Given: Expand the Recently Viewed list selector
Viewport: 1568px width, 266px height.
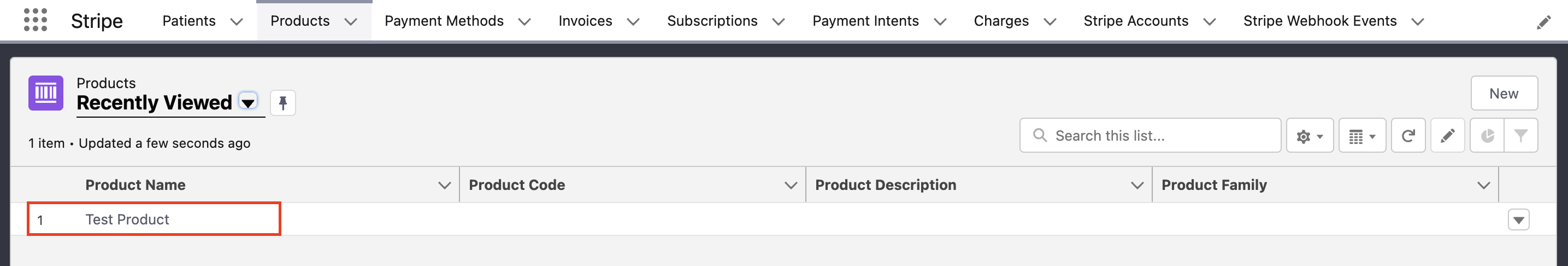Looking at the screenshot, I should pyautogui.click(x=247, y=102).
